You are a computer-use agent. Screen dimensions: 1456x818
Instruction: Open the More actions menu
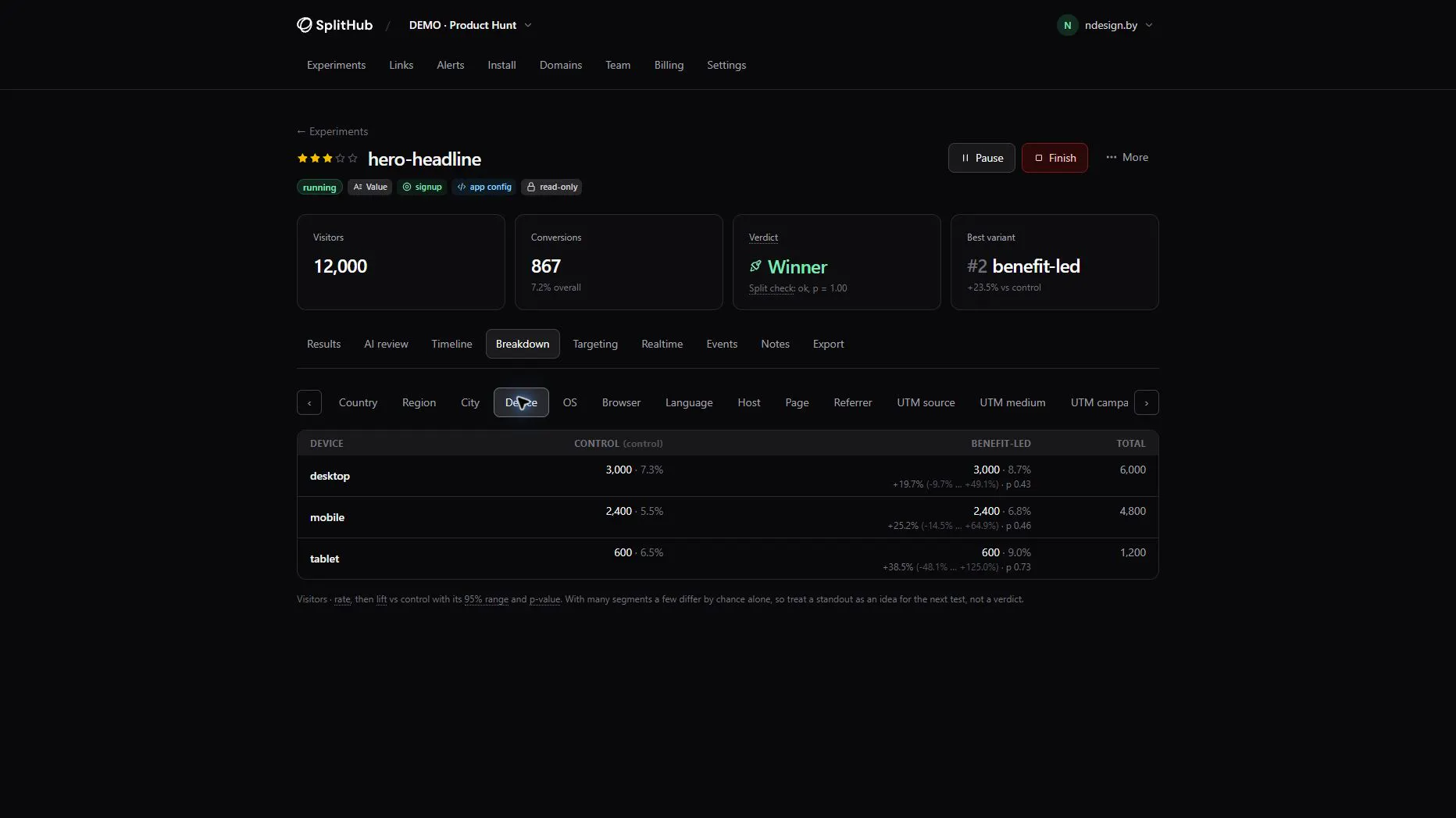(1127, 157)
